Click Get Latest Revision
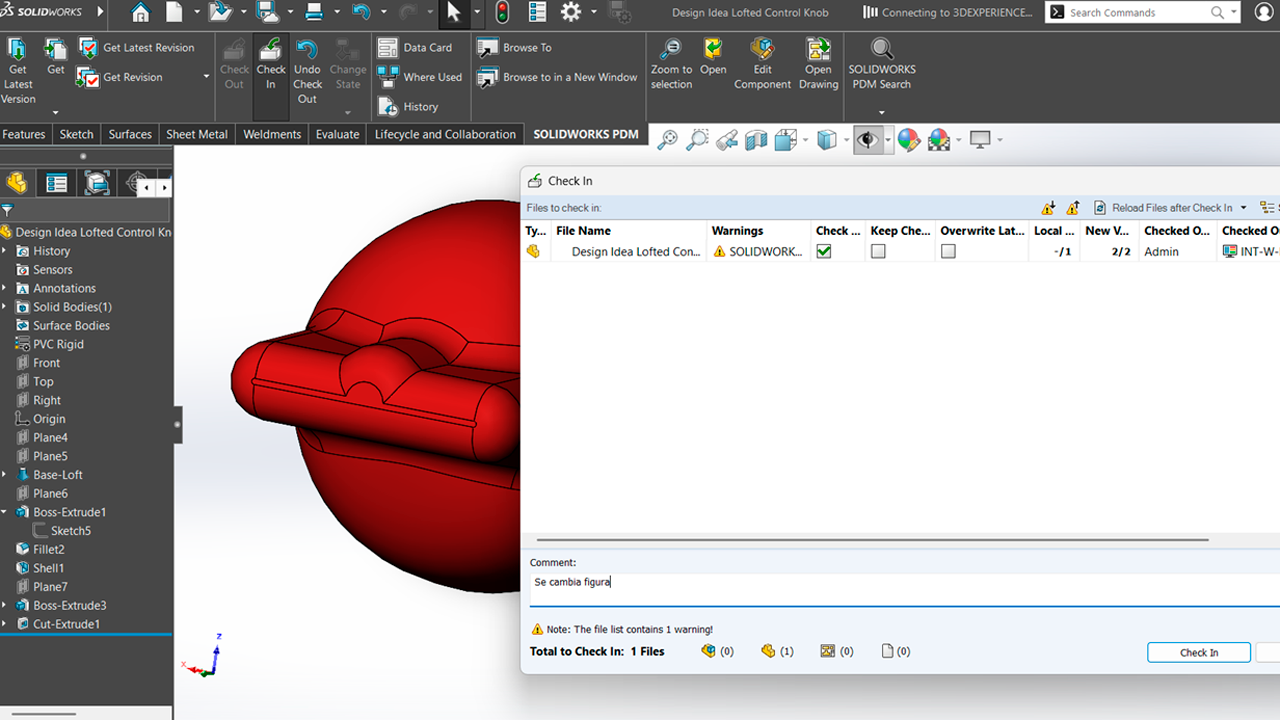This screenshot has width=1280, height=720. click(x=137, y=47)
